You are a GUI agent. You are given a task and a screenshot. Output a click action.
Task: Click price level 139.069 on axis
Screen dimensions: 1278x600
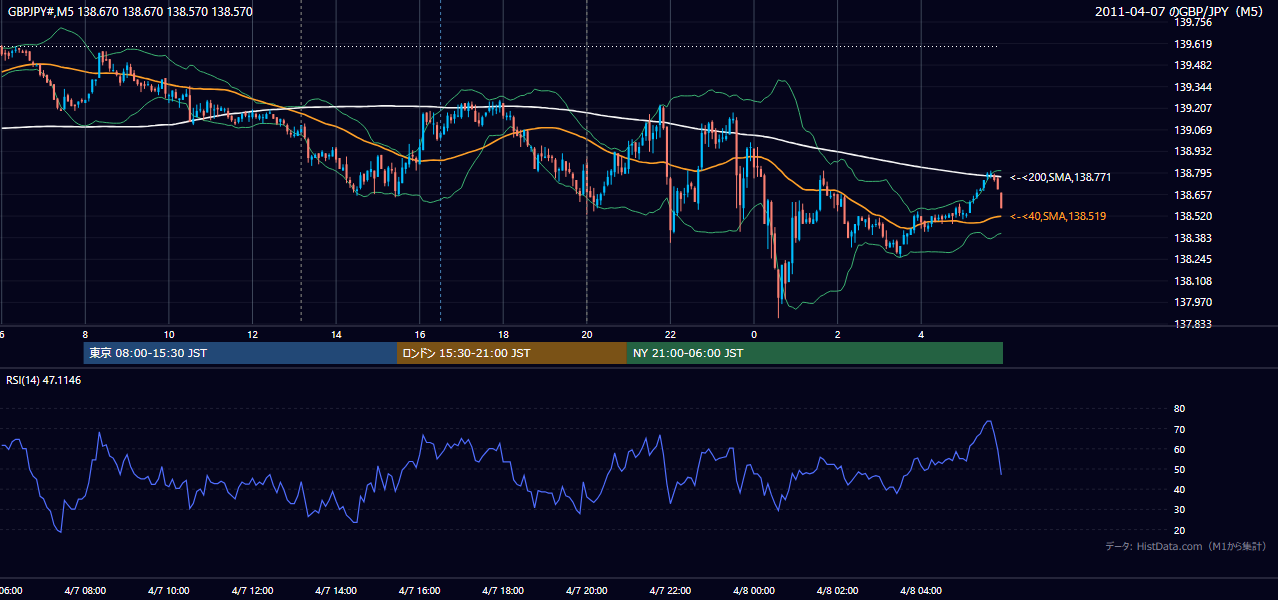tap(1193, 130)
